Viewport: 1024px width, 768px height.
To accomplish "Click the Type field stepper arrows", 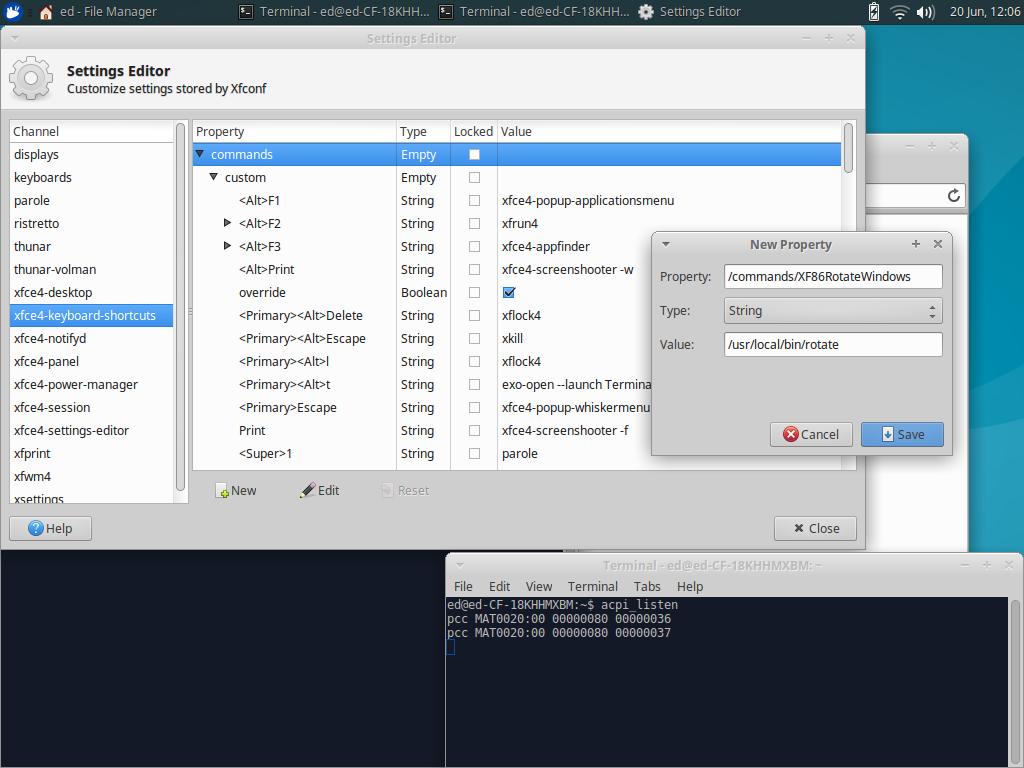I will [930, 310].
